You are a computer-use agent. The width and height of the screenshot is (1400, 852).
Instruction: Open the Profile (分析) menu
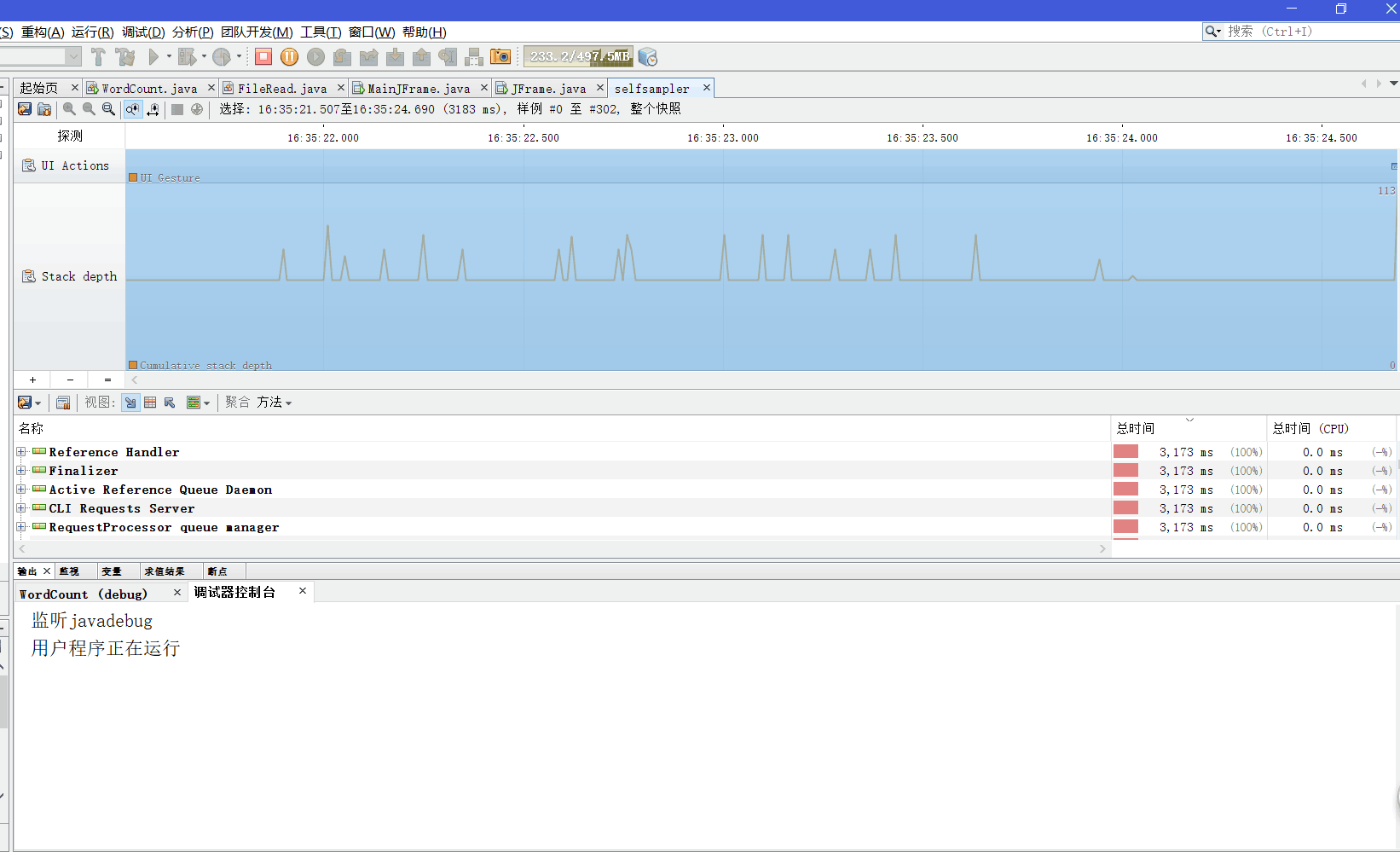point(193,32)
